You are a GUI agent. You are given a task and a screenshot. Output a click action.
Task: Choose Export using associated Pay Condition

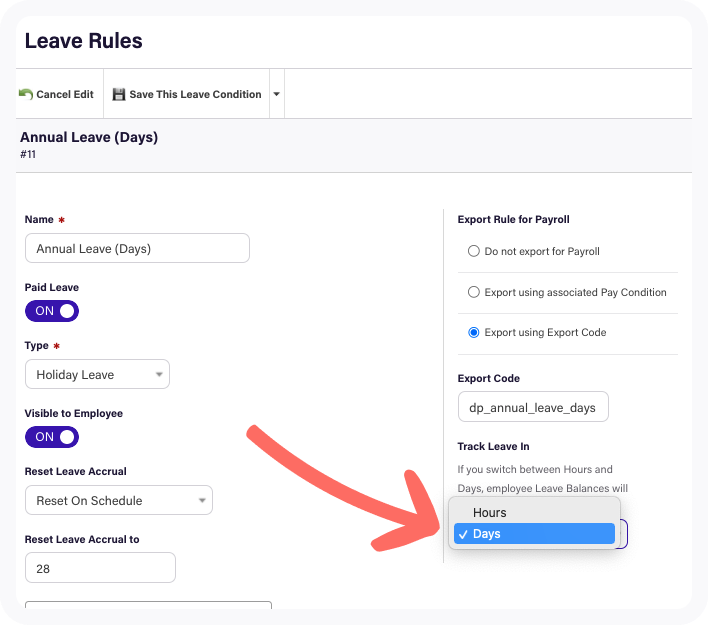(474, 293)
